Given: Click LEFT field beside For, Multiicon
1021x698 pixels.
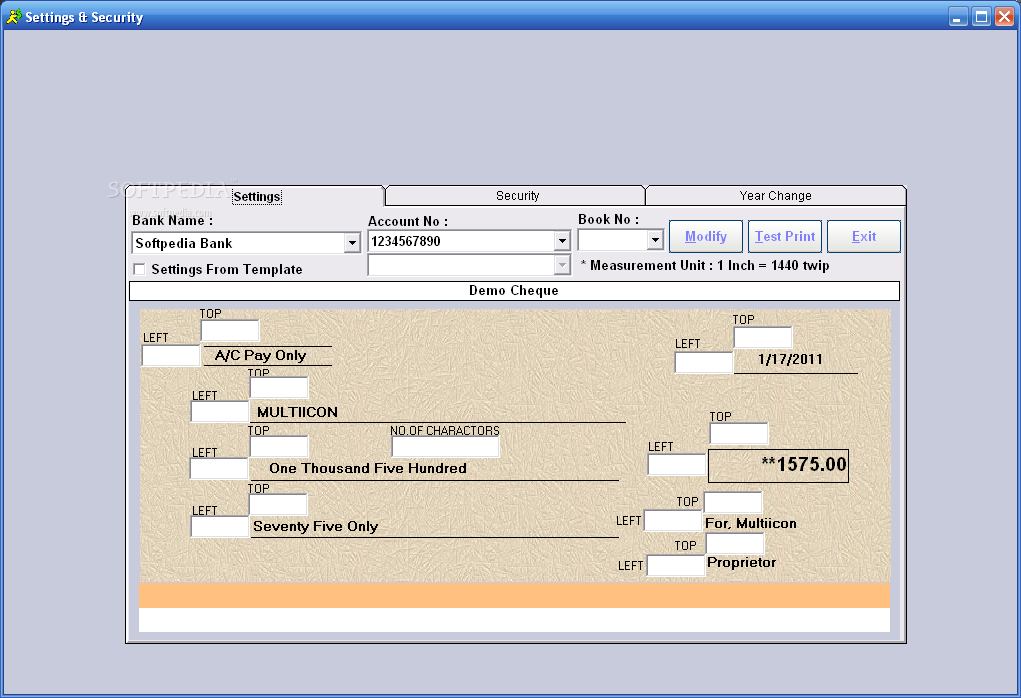Looking at the screenshot, I should (x=673, y=521).
